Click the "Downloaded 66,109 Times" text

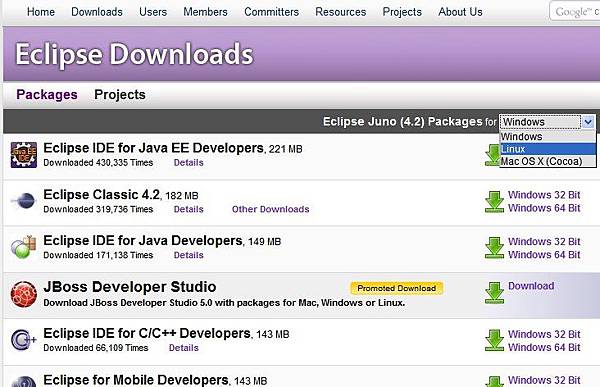[x=96, y=348]
